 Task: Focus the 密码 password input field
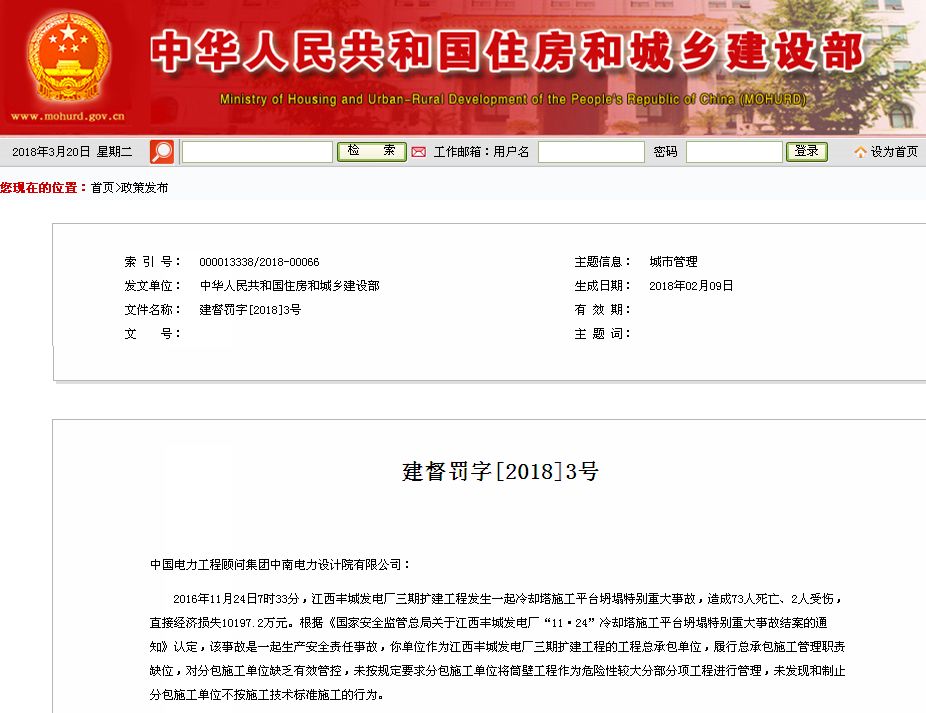(734, 152)
